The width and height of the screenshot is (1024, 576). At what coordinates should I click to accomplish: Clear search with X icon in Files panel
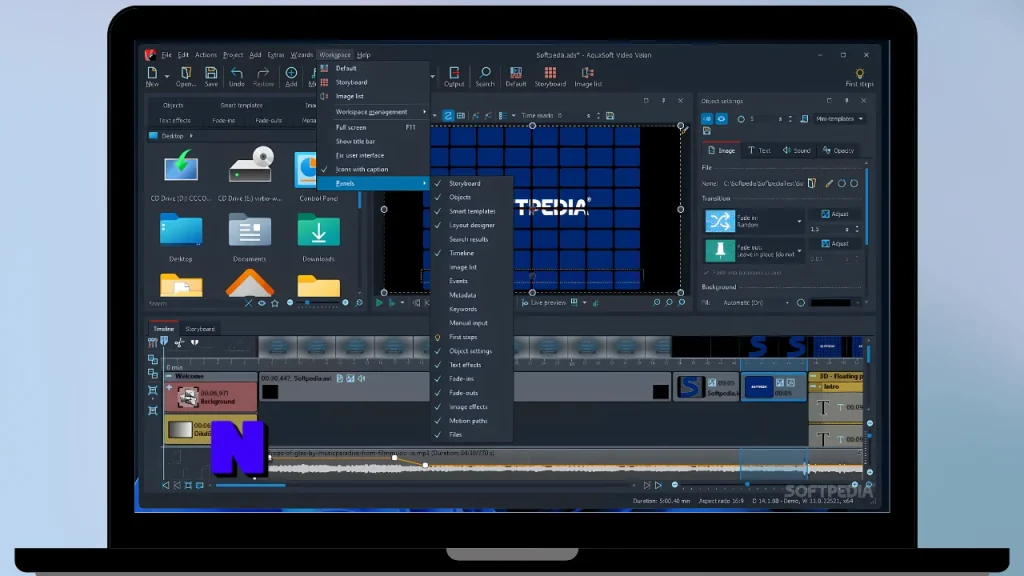pyautogui.click(x=248, y=303)
